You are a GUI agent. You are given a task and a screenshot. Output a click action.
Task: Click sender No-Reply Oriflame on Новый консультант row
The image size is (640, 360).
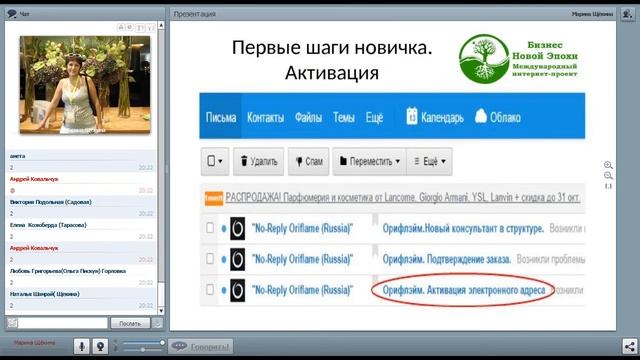[302, 228]
